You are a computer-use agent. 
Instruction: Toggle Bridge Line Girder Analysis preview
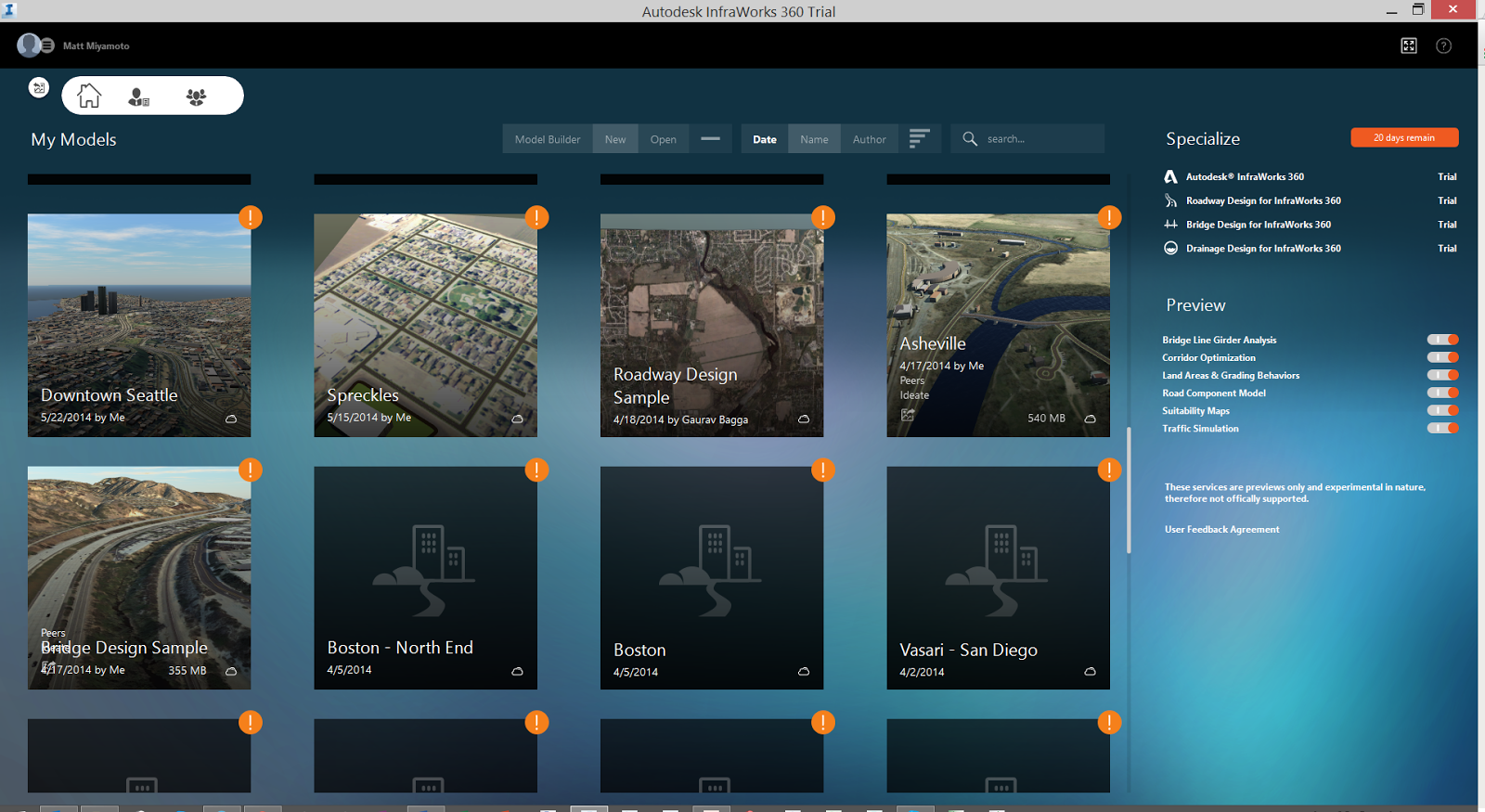coord(1442,340)
